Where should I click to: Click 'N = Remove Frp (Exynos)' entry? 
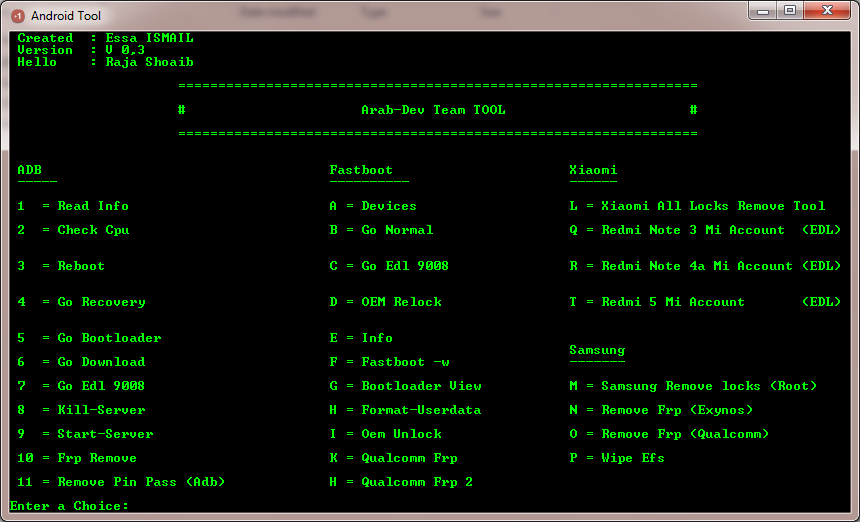tap(661, 410)
